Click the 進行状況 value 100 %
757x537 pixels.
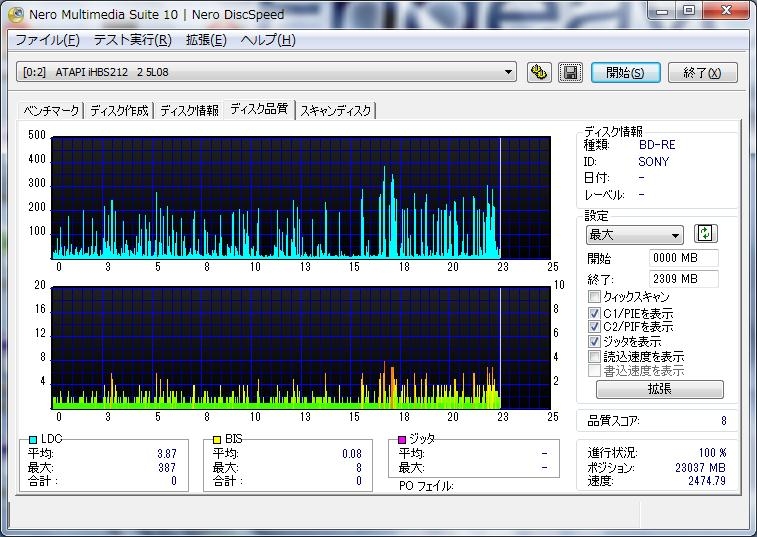(x=713, y=452)
